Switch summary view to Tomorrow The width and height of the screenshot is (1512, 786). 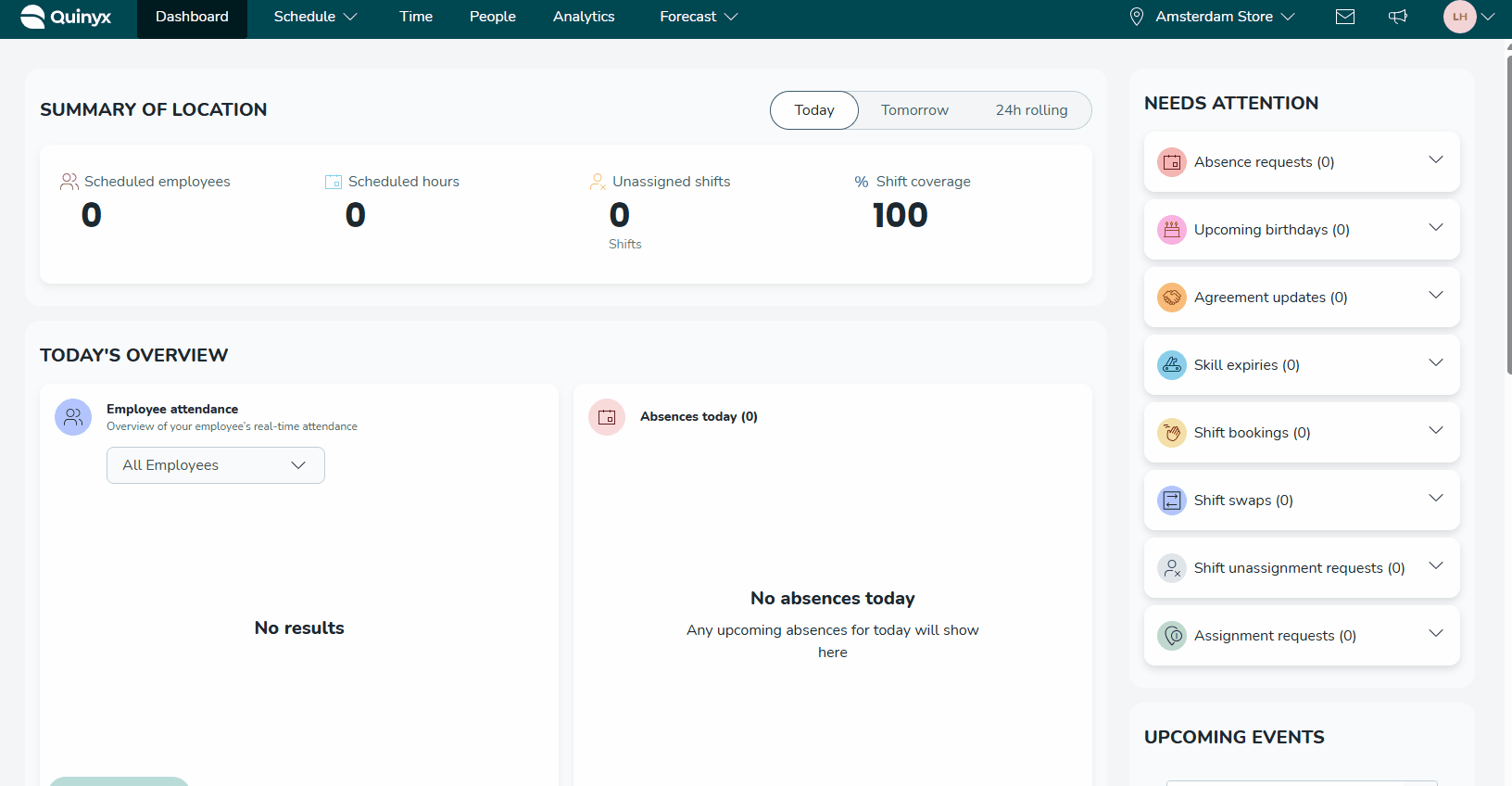tap(914, 110)
